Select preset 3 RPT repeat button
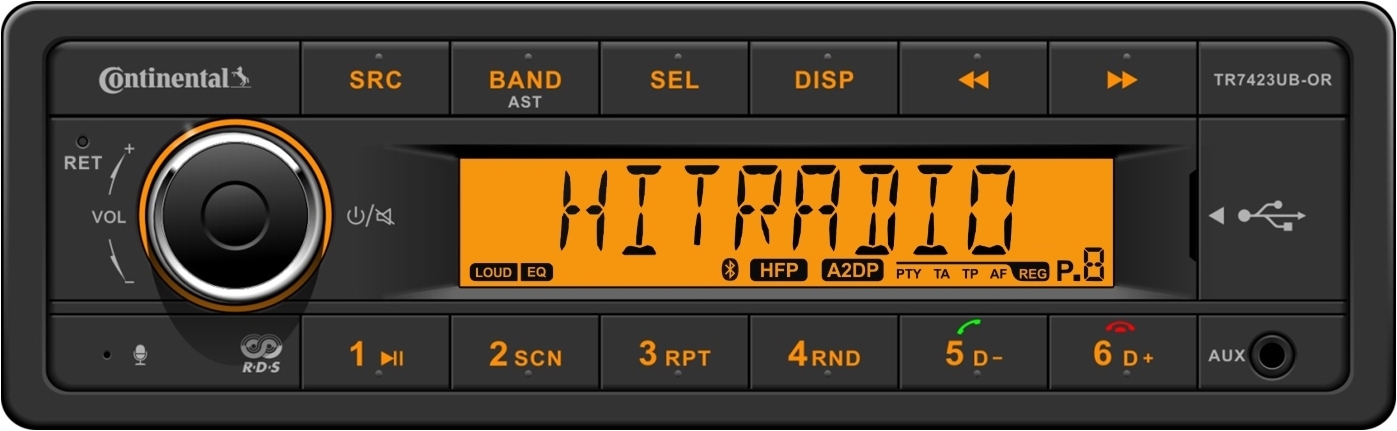 (674, 354)
